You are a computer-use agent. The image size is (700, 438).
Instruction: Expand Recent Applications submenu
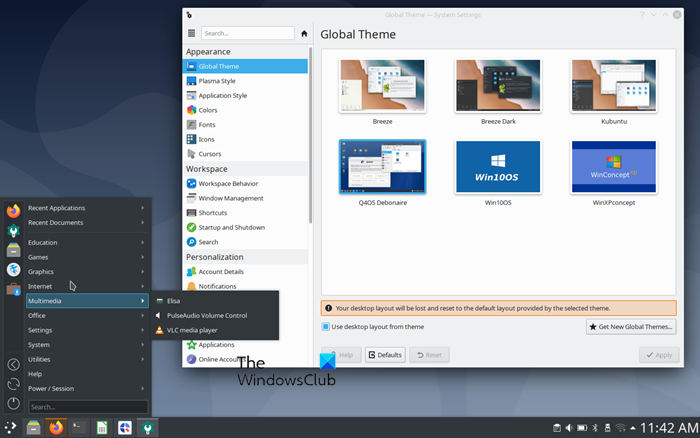pyautogui.click(x=87, y=208)
